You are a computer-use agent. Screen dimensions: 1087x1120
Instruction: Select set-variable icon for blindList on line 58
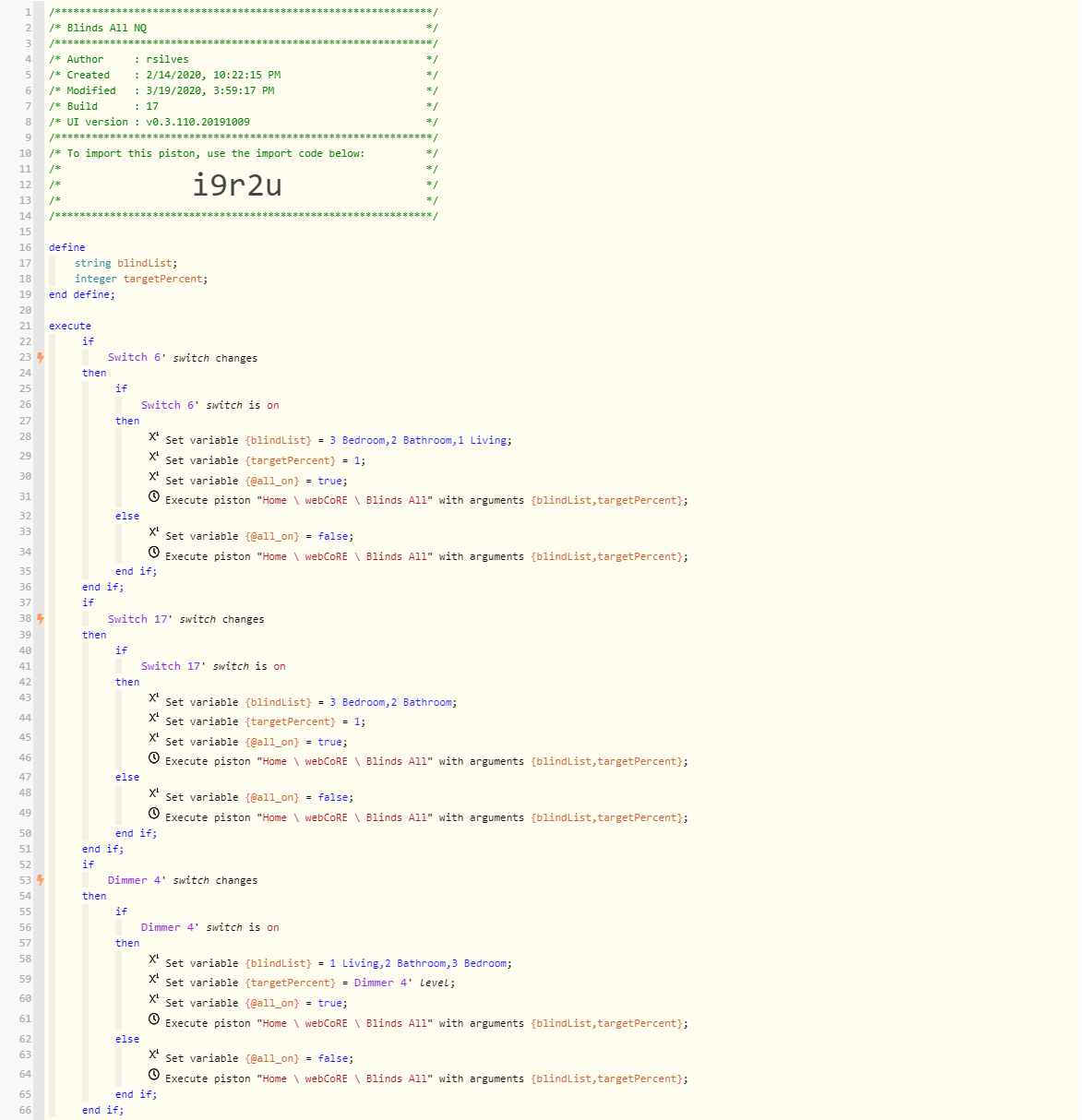click(x=154, y=960)
